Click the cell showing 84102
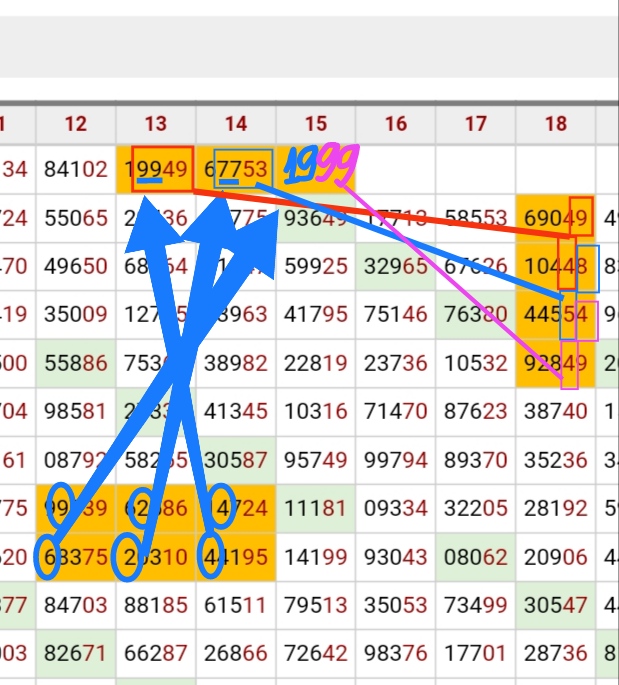 click(x=76, y=170)
